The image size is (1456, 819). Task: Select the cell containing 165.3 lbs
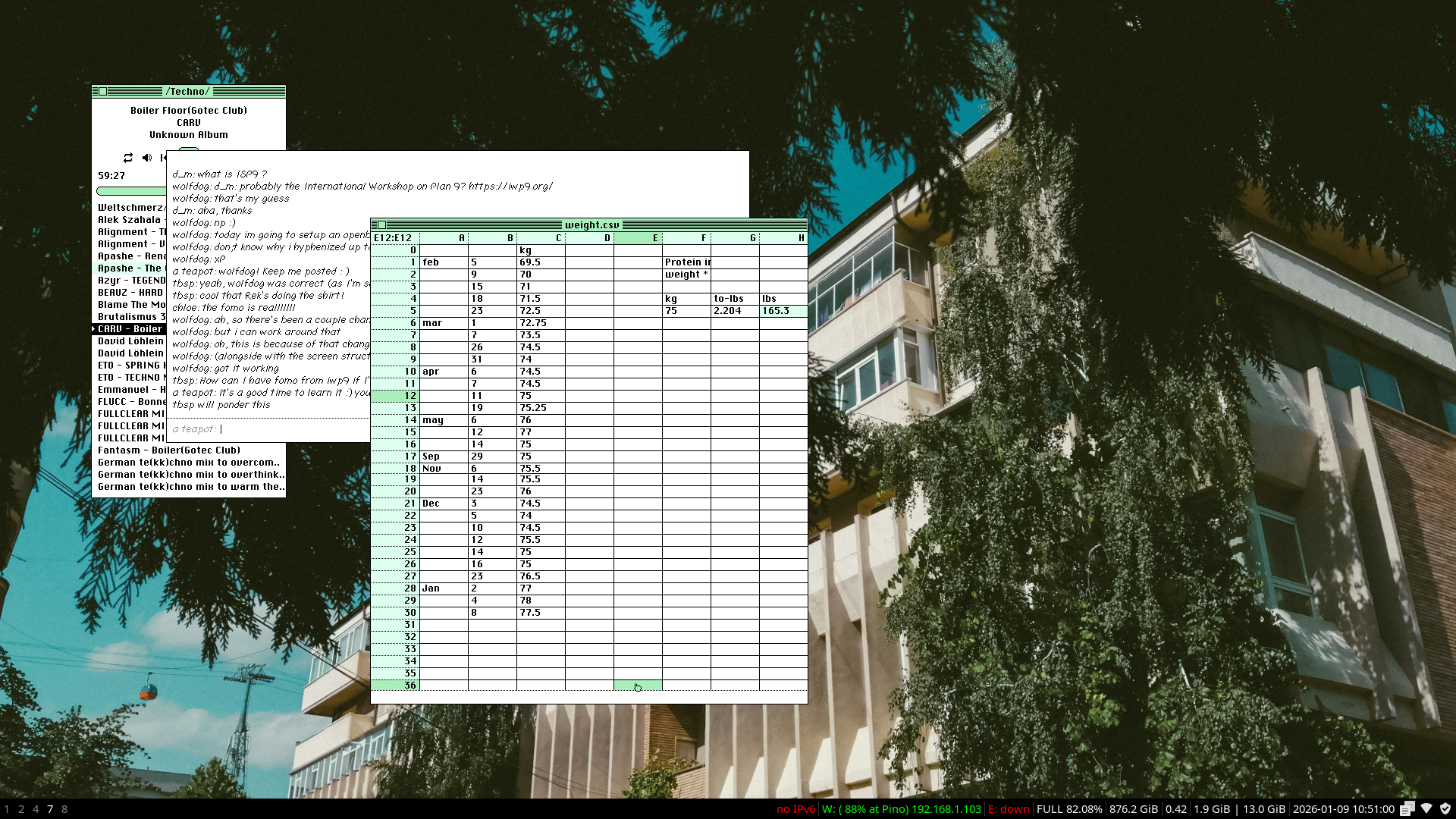(783, 311)
